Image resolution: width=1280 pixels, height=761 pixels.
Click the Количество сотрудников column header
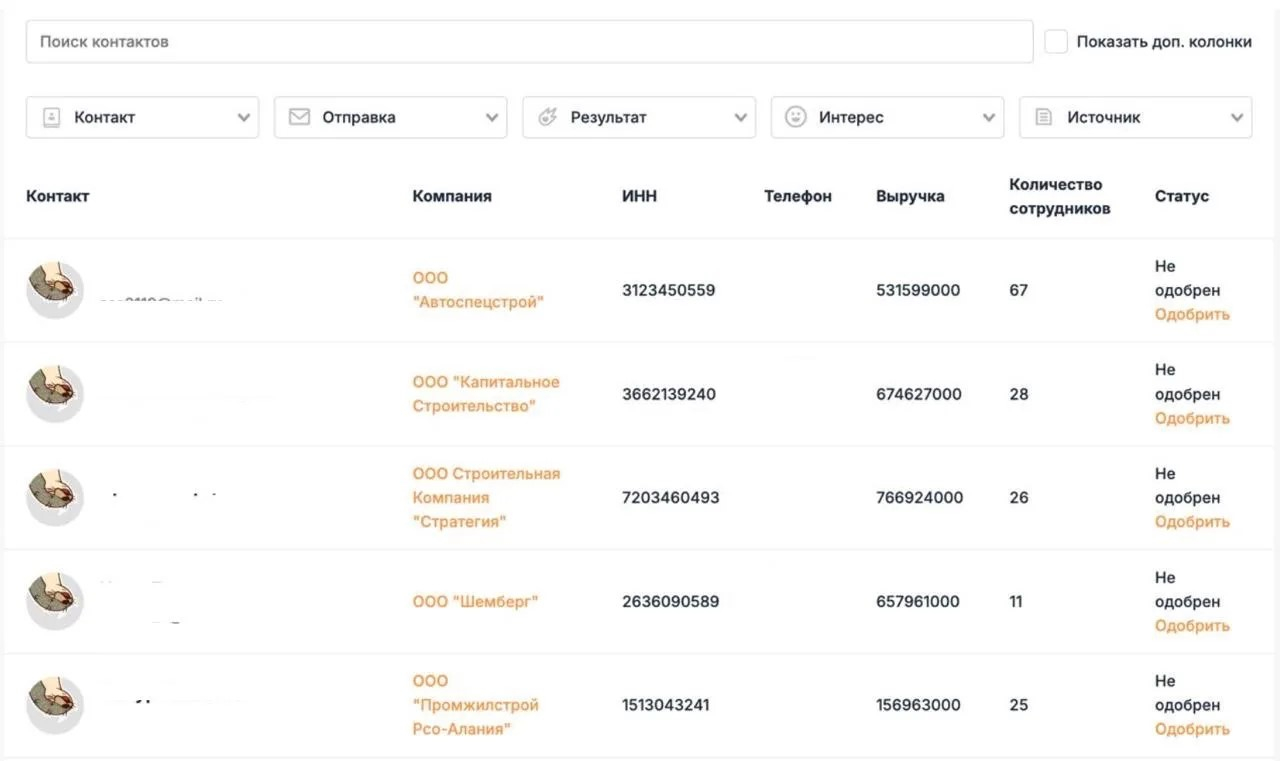(x=1060, y=196)
